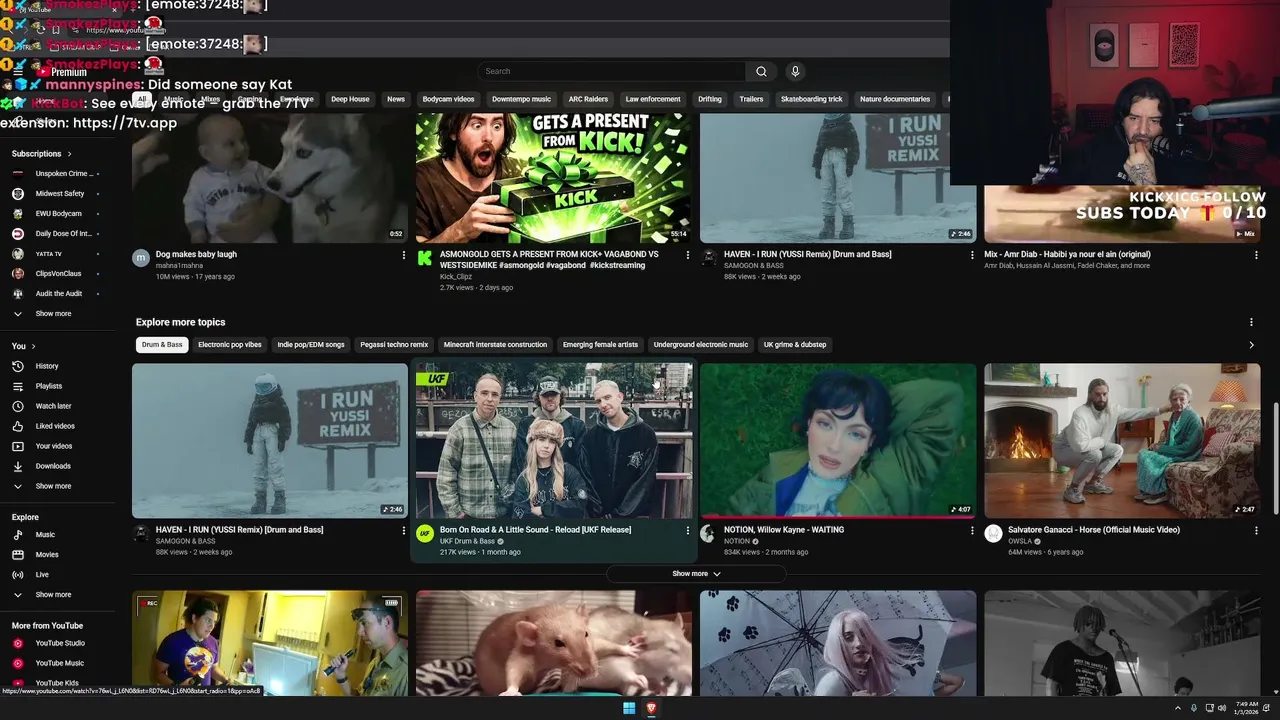The image size is (1280, 720).
Task: Click the Windows Start button
Action: coord(629,708)
